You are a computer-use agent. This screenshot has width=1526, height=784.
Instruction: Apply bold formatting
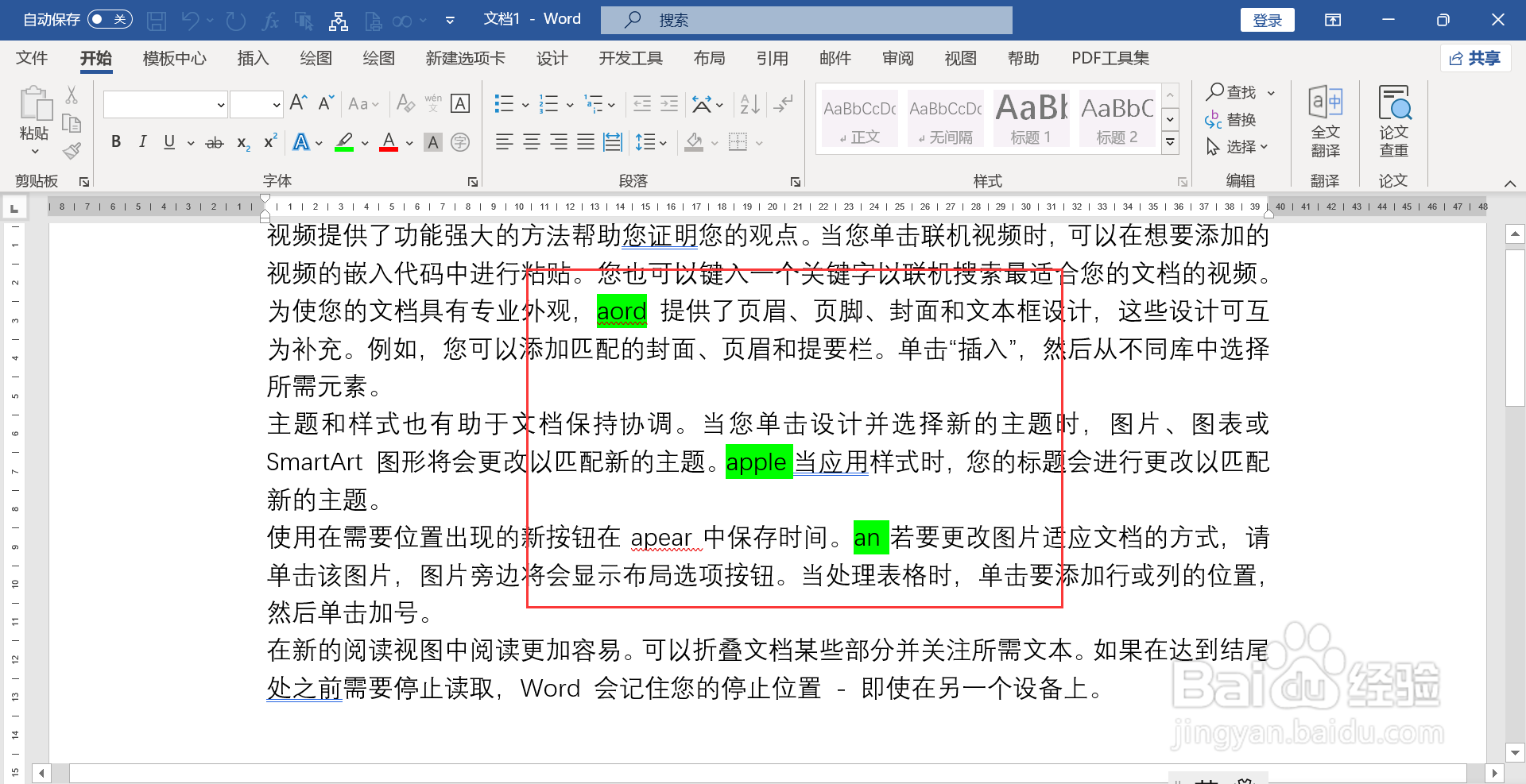pyautogui.click(x=115, y=142)
